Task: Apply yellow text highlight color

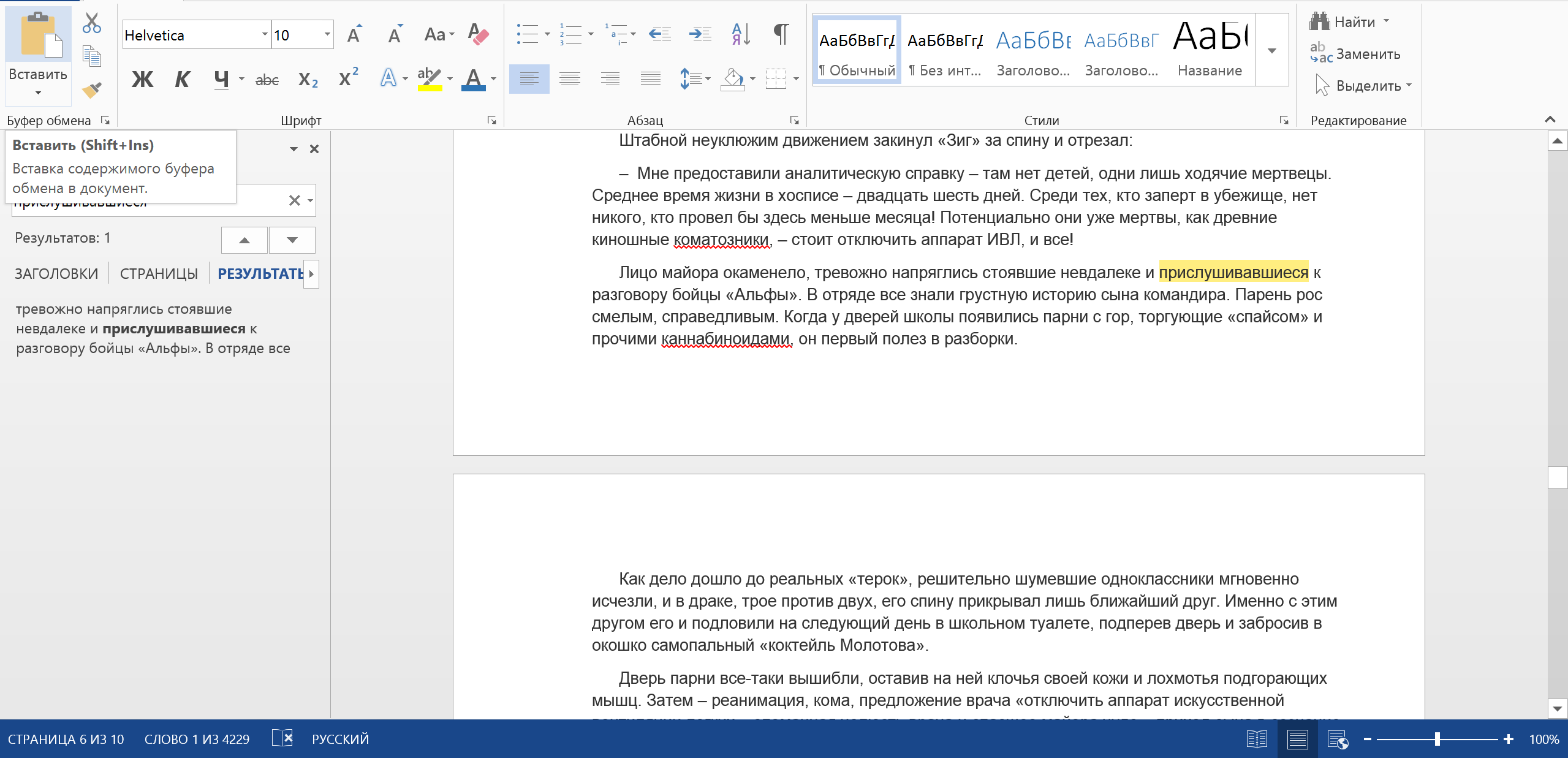Action: pos(429,79)
